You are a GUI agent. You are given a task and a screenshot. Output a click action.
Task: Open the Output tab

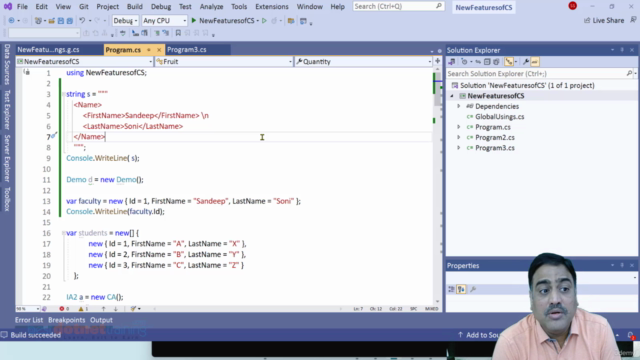pyautogui.click(x=101, y=320)
